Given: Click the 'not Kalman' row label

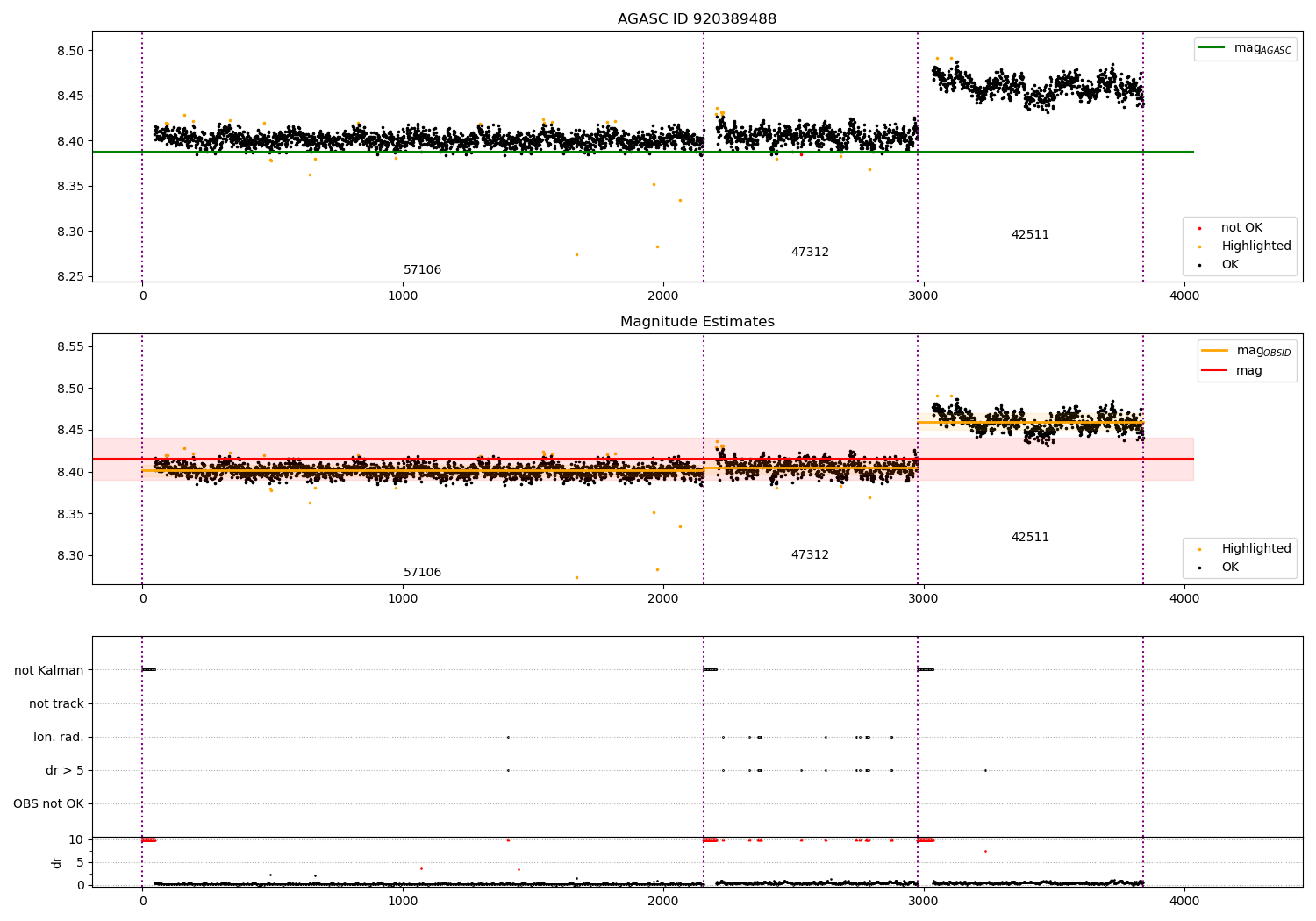Looking at the screenshot, I should pyautogui.click(x=49, y=671).
